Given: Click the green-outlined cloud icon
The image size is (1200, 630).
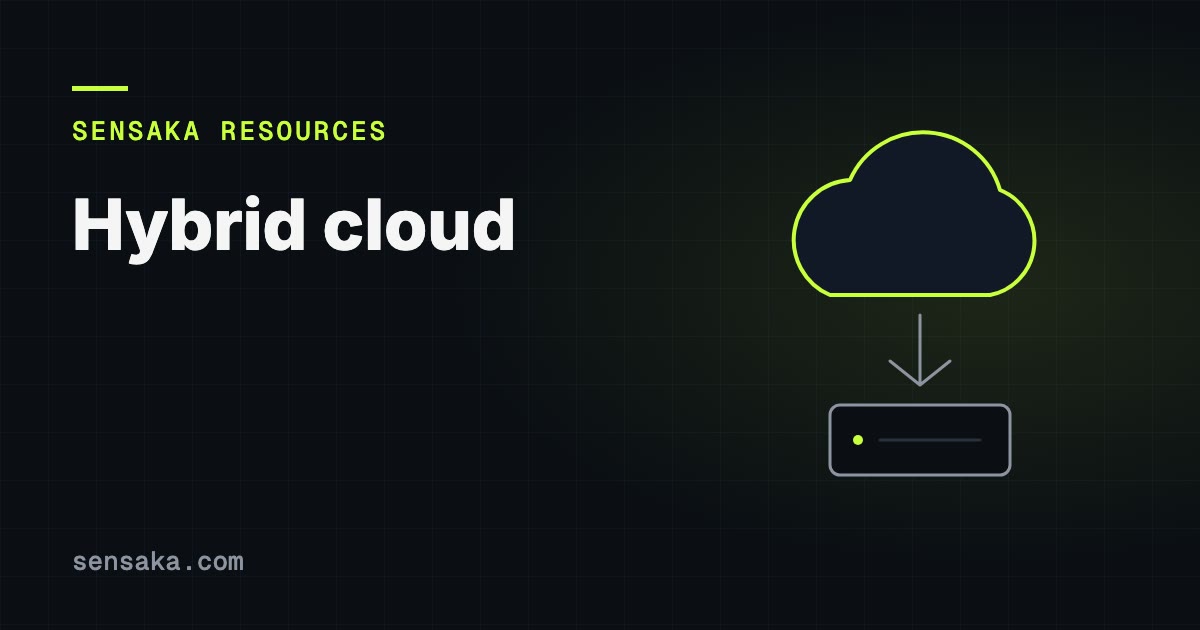Looking at the screenshot, I should point(914,214).
